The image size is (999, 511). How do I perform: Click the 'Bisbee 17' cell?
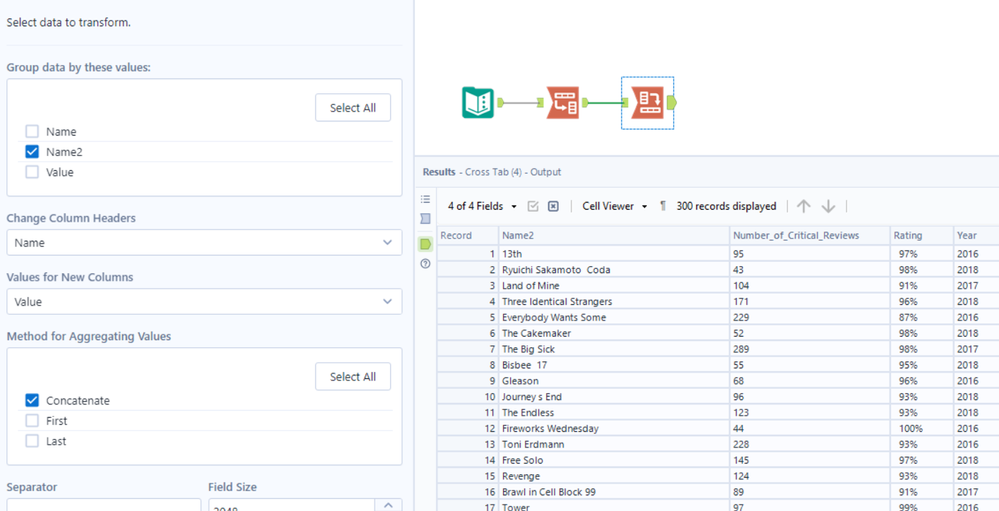[614, 365]
